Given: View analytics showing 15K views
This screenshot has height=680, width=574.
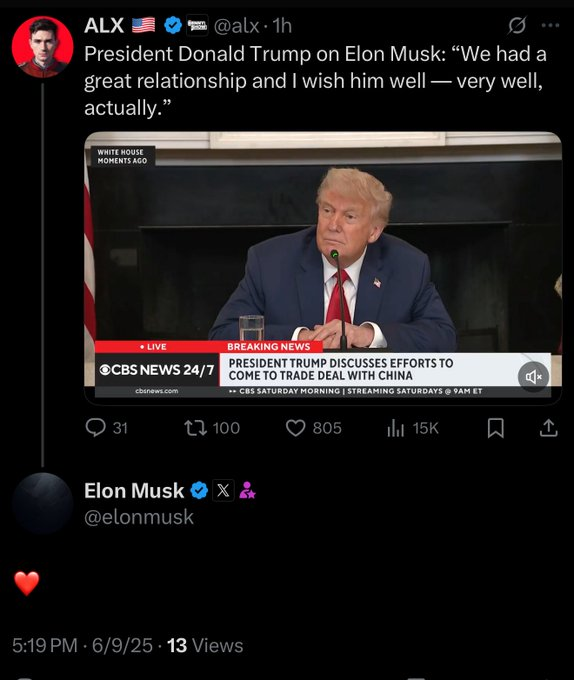Looking at the screenshot, I should 412,428.
